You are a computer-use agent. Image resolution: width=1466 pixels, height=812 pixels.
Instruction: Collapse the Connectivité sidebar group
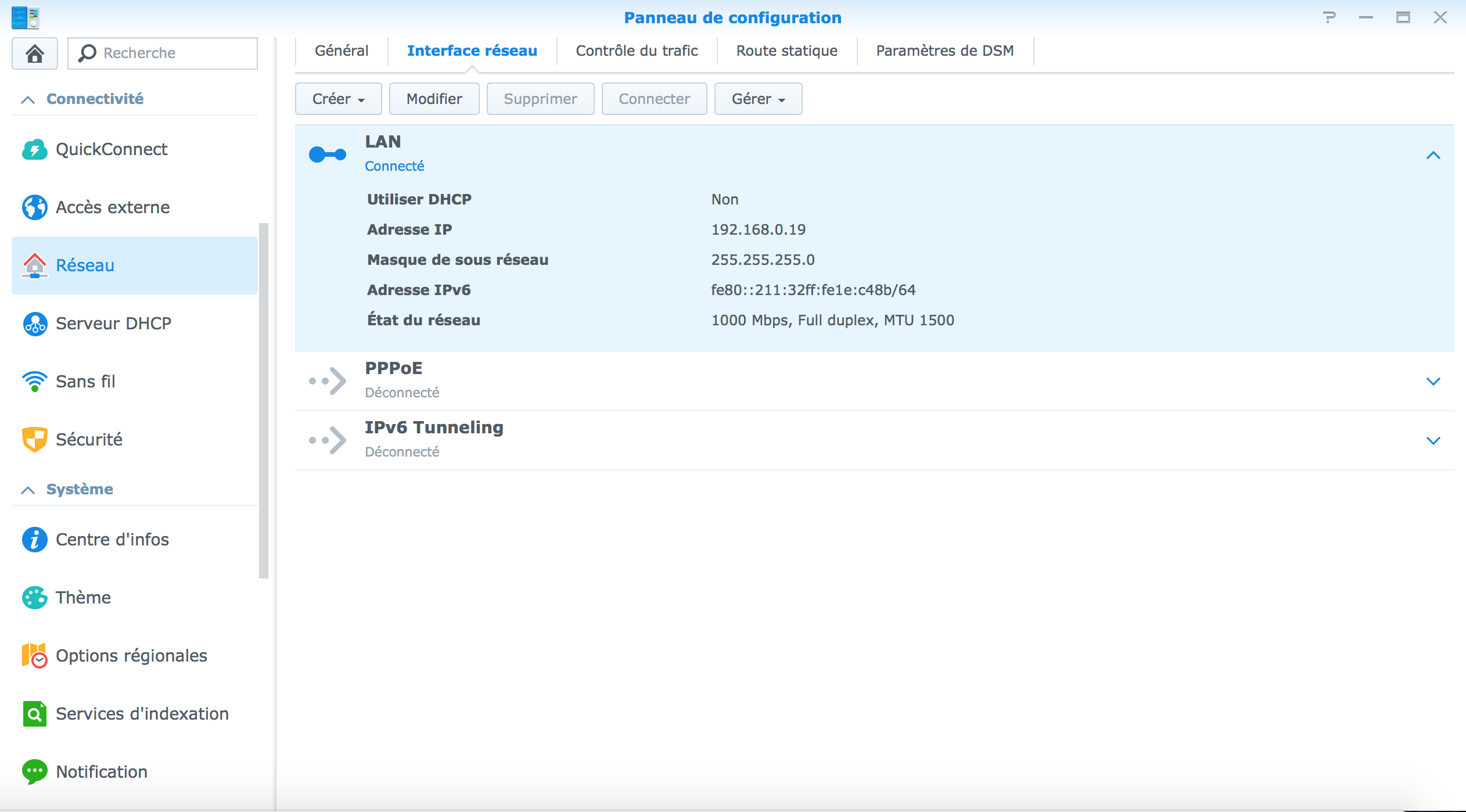click(x=28, y=99)
